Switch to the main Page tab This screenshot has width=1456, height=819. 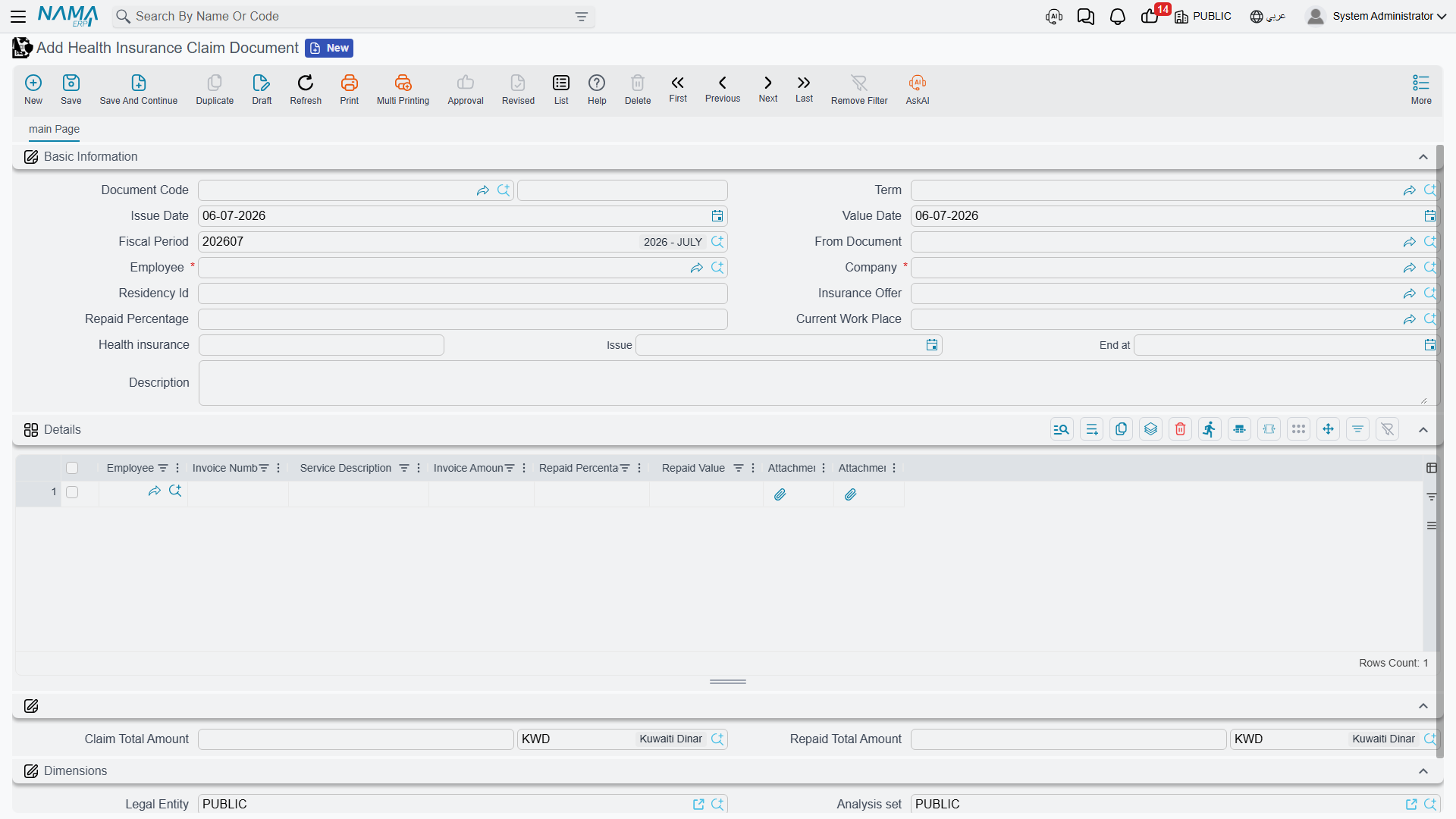click(x=54, y=129)
